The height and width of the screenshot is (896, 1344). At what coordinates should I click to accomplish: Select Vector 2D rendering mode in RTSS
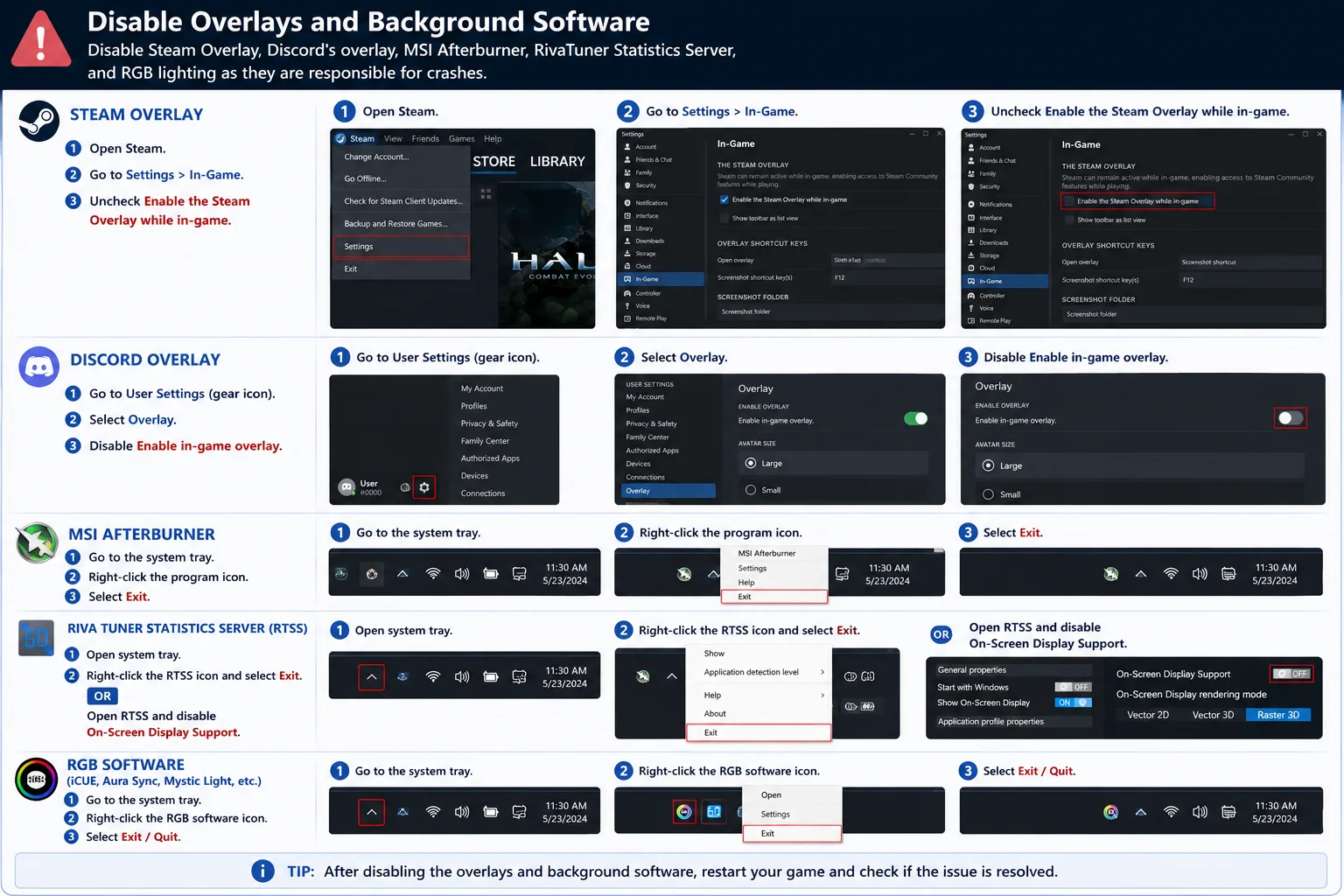tap(1148, 715)
